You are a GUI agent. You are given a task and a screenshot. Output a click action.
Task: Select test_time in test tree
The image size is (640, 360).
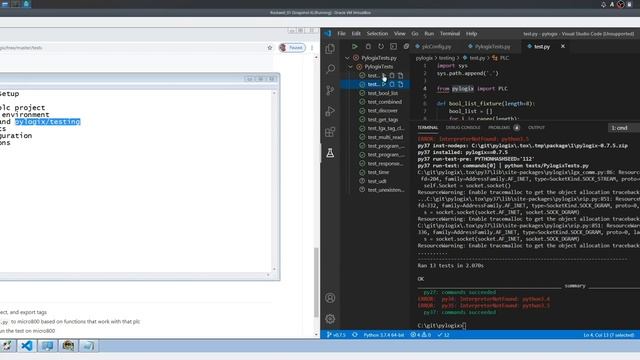378,172
